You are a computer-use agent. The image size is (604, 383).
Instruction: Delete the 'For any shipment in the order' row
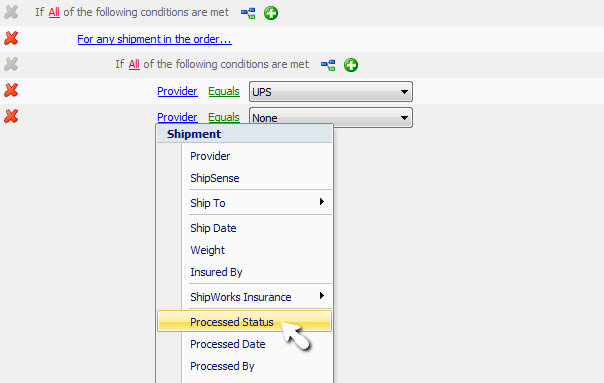pyautogui.click(x=11, y=39)
